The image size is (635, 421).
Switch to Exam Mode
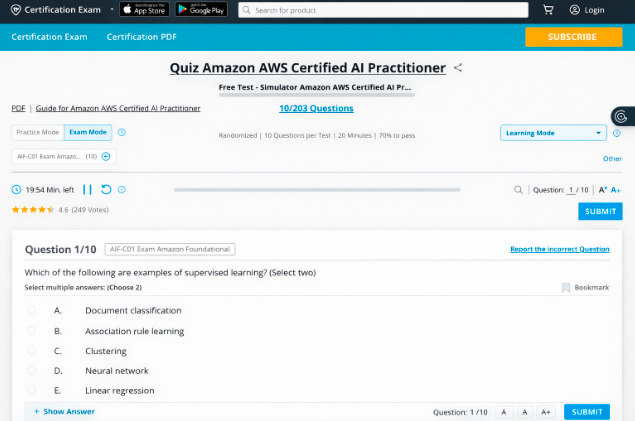pos(88,132)
